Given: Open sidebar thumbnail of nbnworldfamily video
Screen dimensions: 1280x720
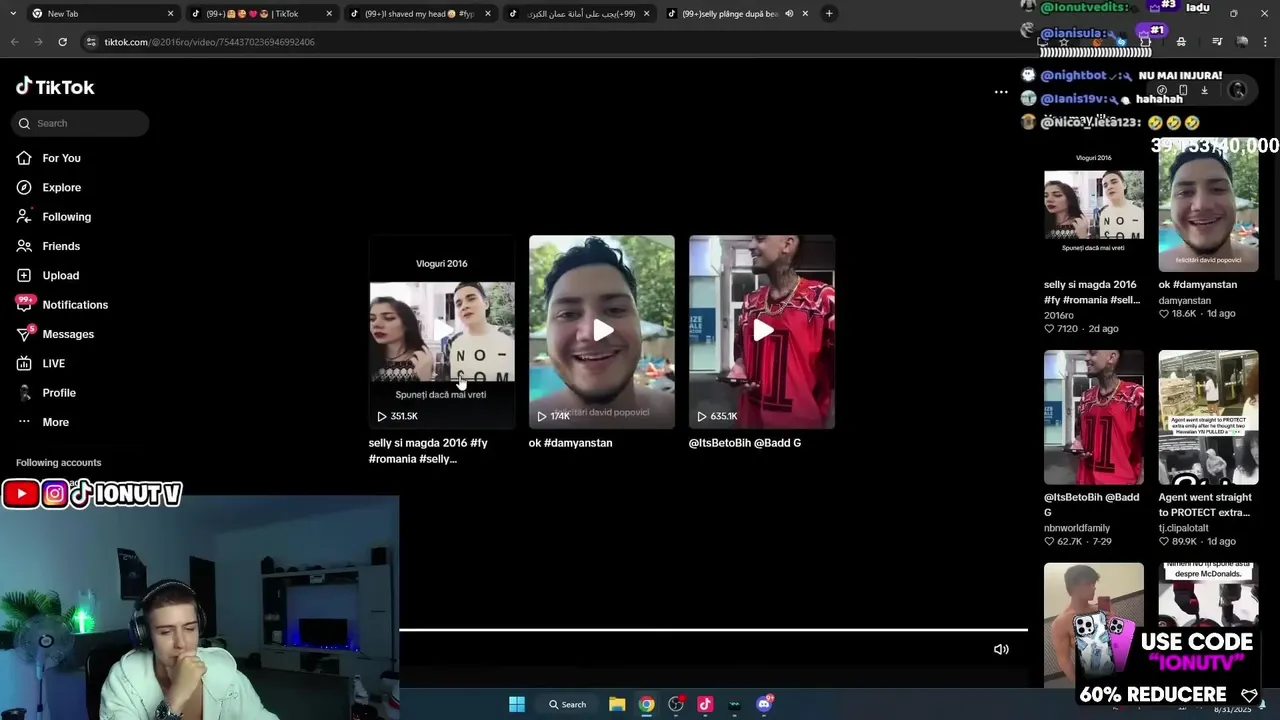Looking at the screenshot, I should click(x=1094, y=417).
